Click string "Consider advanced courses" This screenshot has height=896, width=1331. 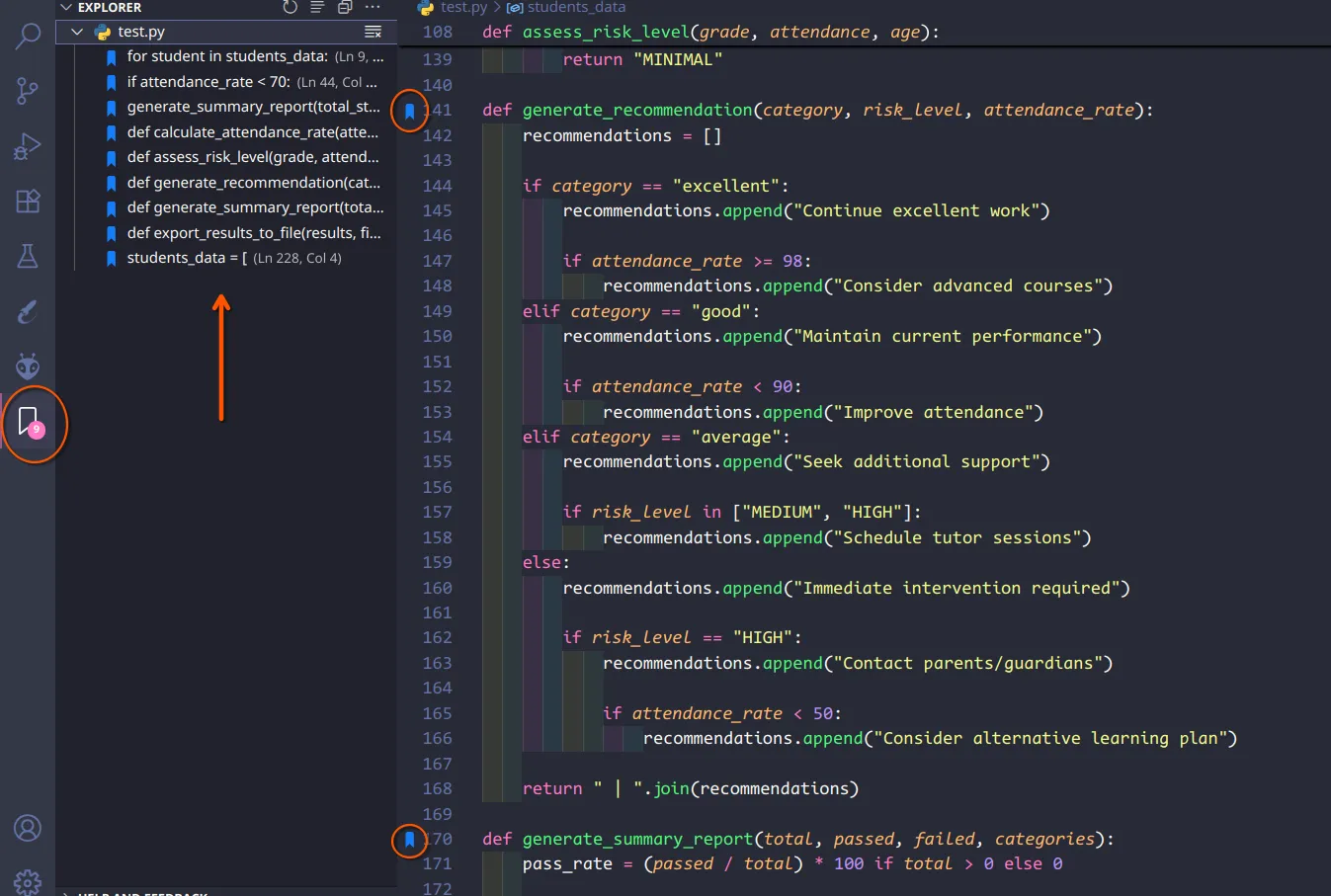coord(967,286)
